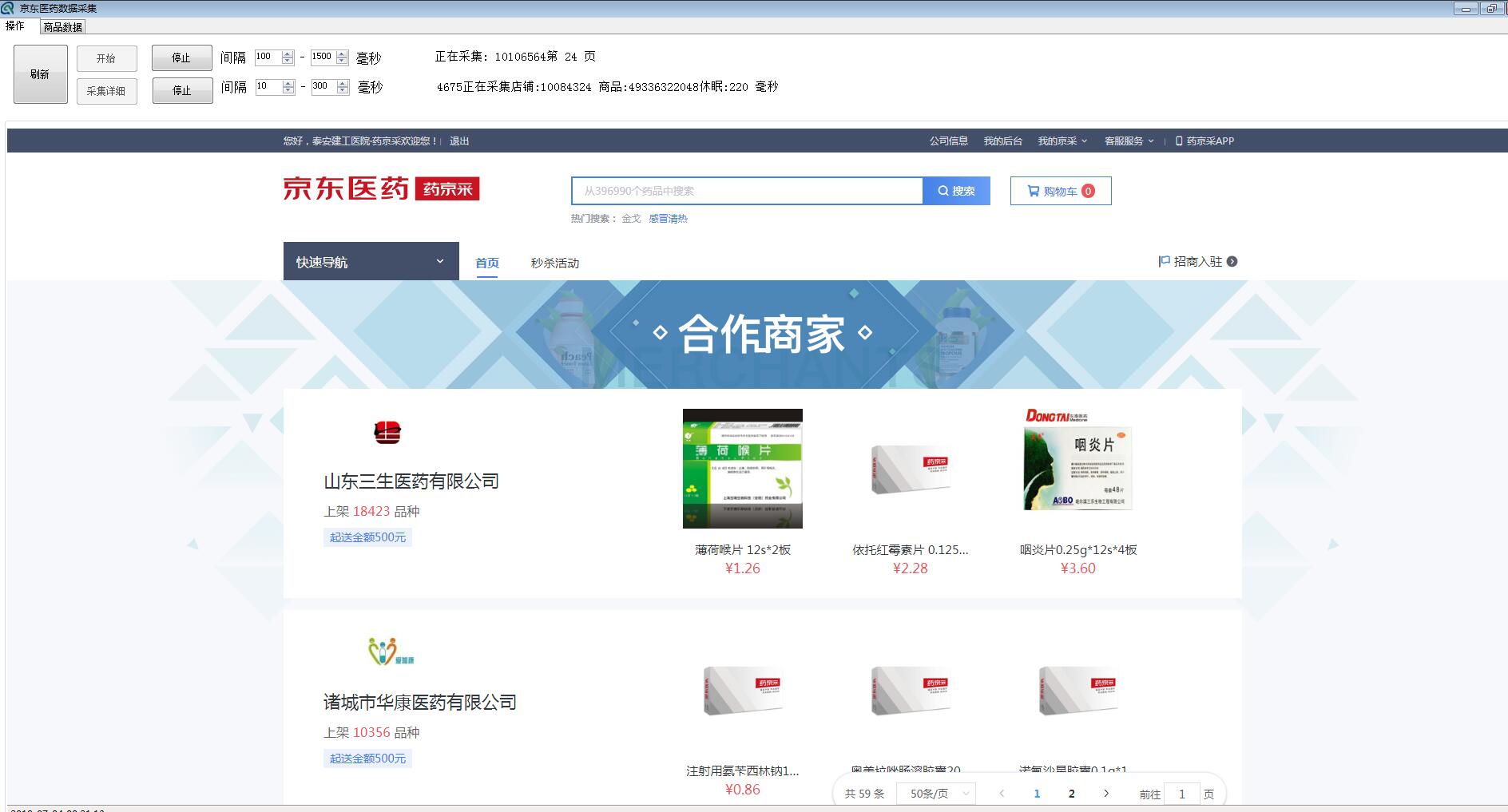The width and height of the screenshot is (1508, 812).
Task: Select the 首页 navigation tab
Action: click(x=487, y=263)
